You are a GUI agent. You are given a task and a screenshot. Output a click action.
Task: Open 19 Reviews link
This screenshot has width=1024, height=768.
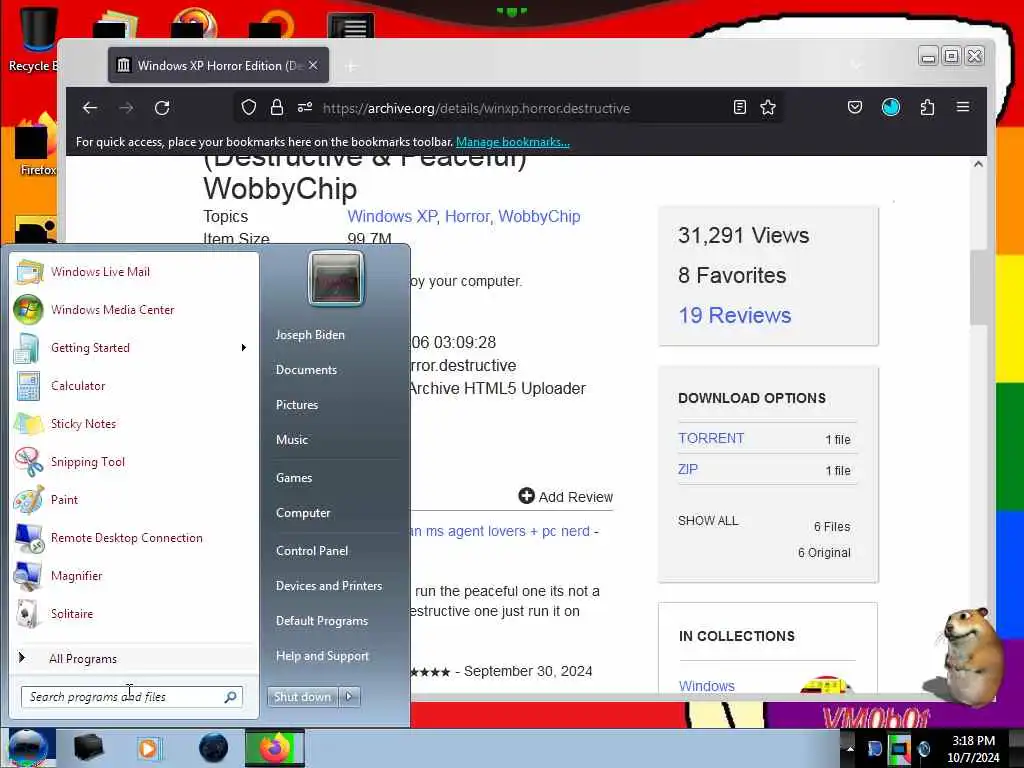[735, 315]
